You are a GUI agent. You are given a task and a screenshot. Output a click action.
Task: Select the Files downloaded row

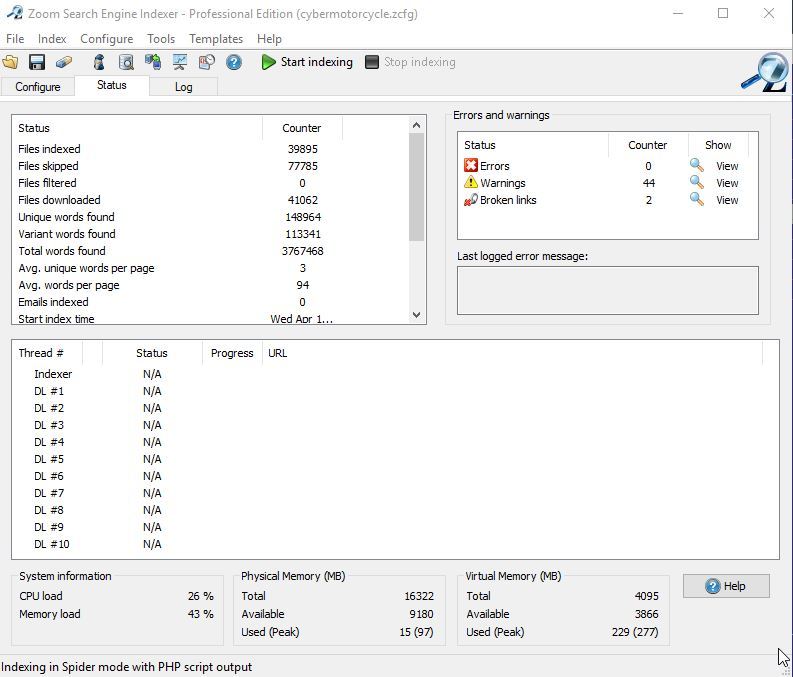click(x=210, y=200)
